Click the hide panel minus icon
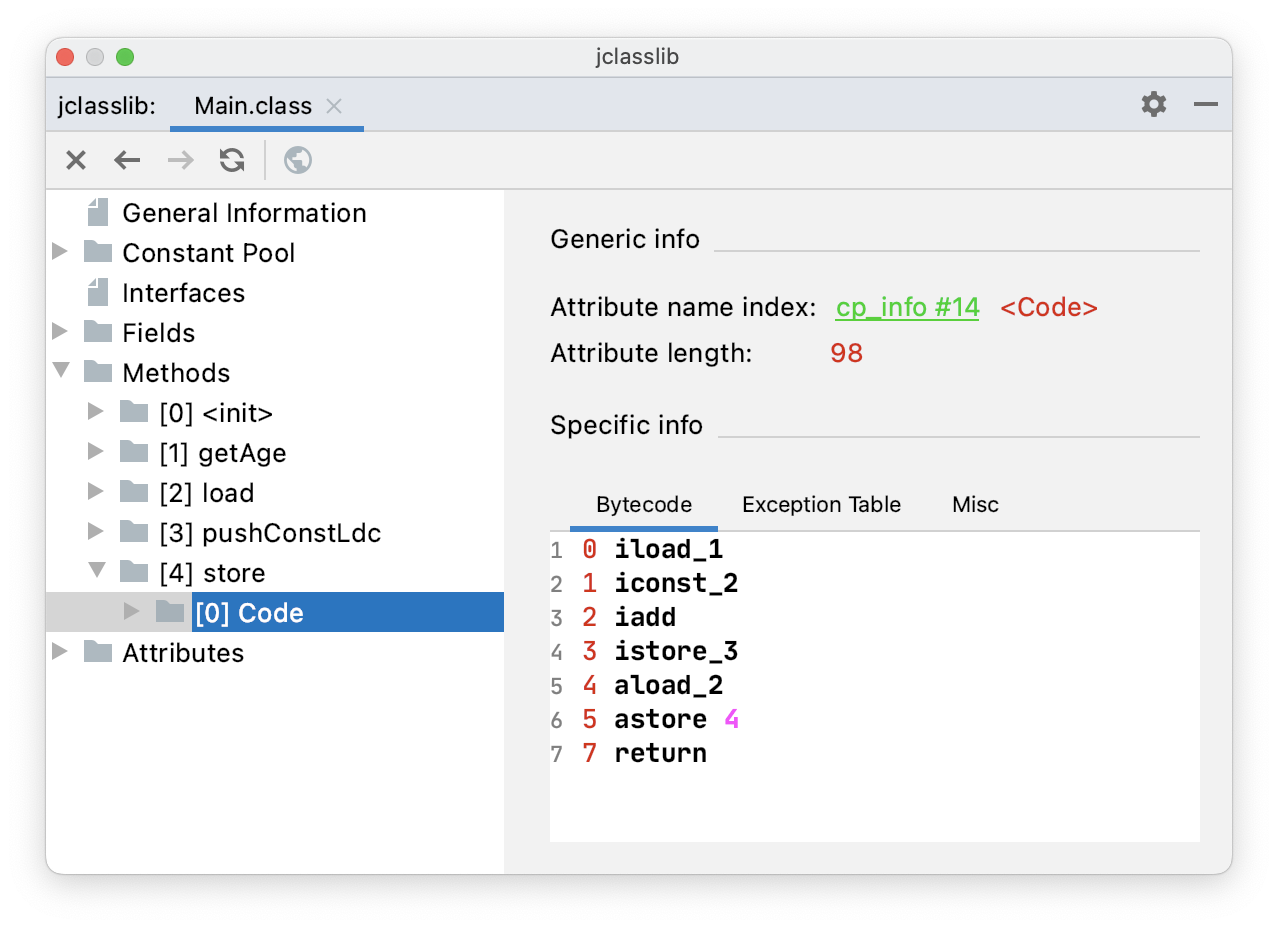 [x=1206, y=104]
